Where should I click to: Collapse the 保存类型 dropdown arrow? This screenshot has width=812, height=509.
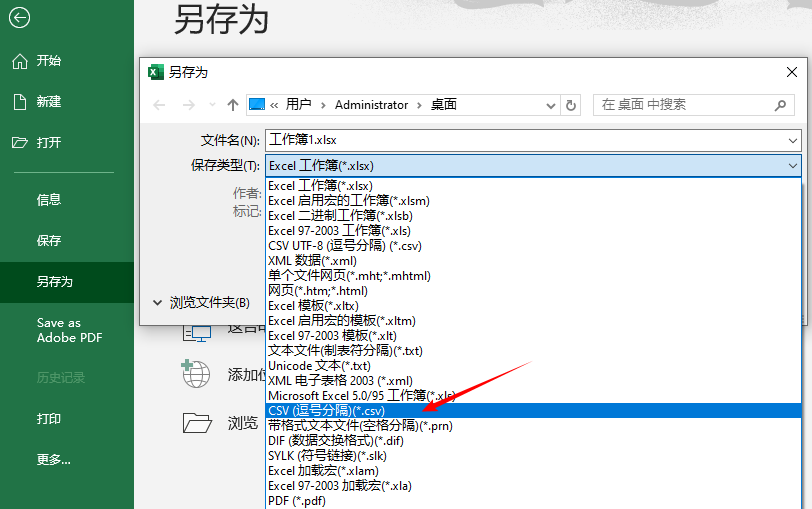tap(792, 166)
